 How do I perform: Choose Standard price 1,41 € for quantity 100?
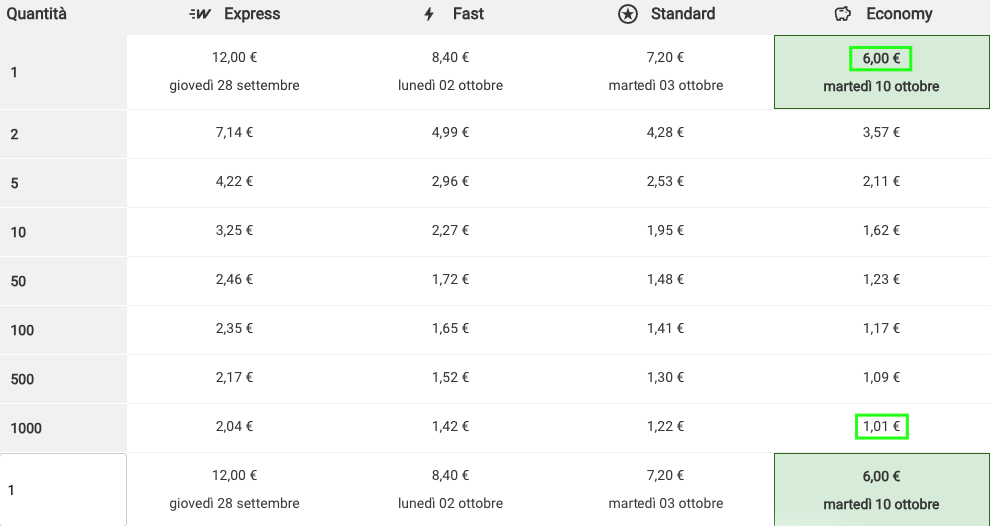coord(666,328)
